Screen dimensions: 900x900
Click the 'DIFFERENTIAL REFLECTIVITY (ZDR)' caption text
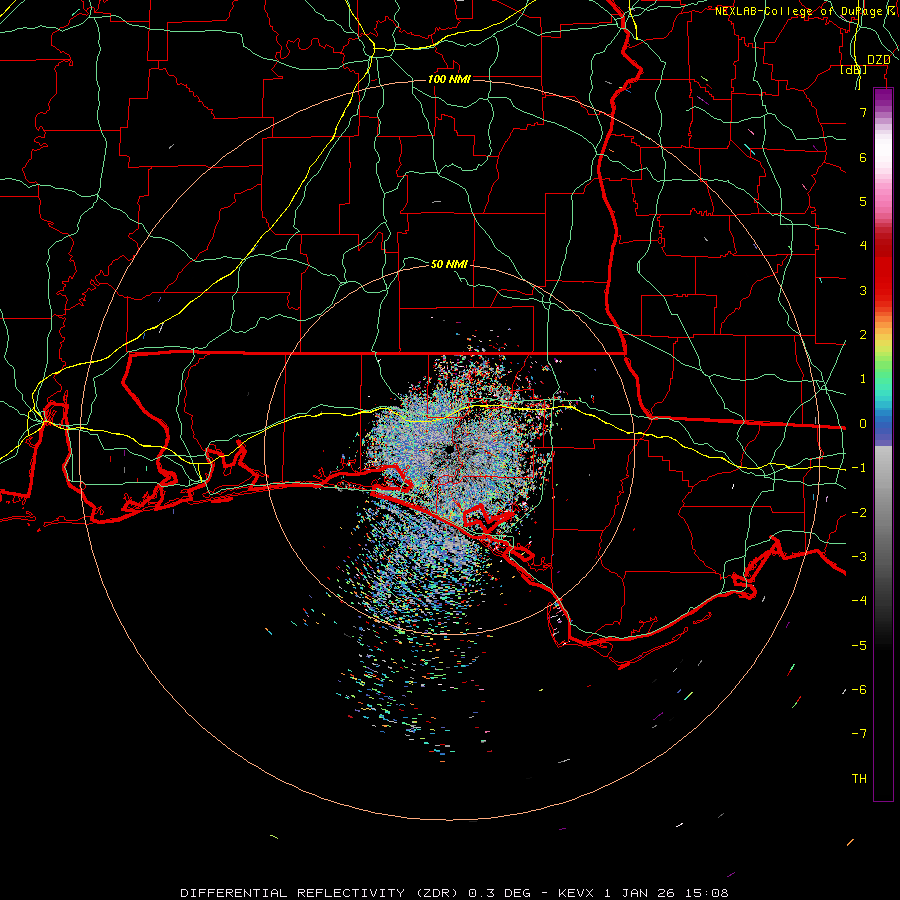[x=319, y=893]
